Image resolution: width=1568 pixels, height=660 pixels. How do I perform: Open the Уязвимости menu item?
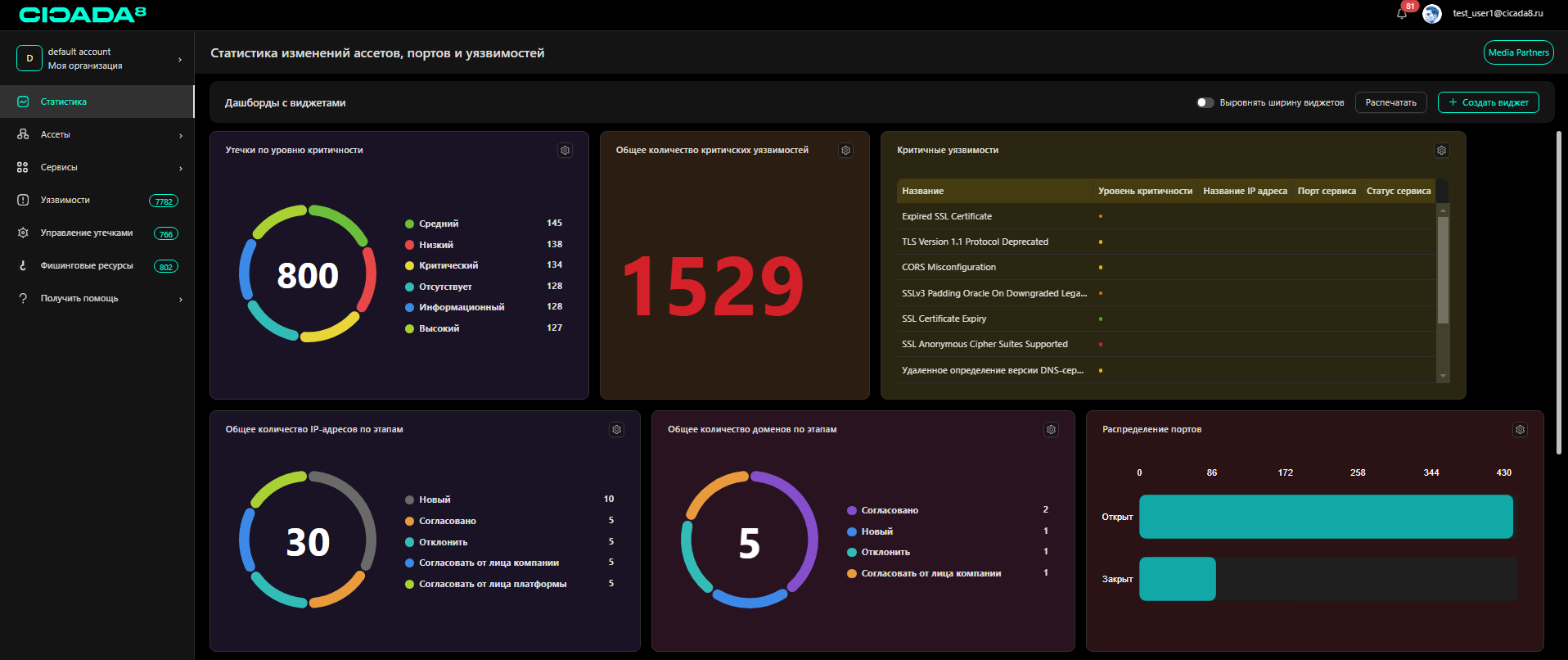97,200
